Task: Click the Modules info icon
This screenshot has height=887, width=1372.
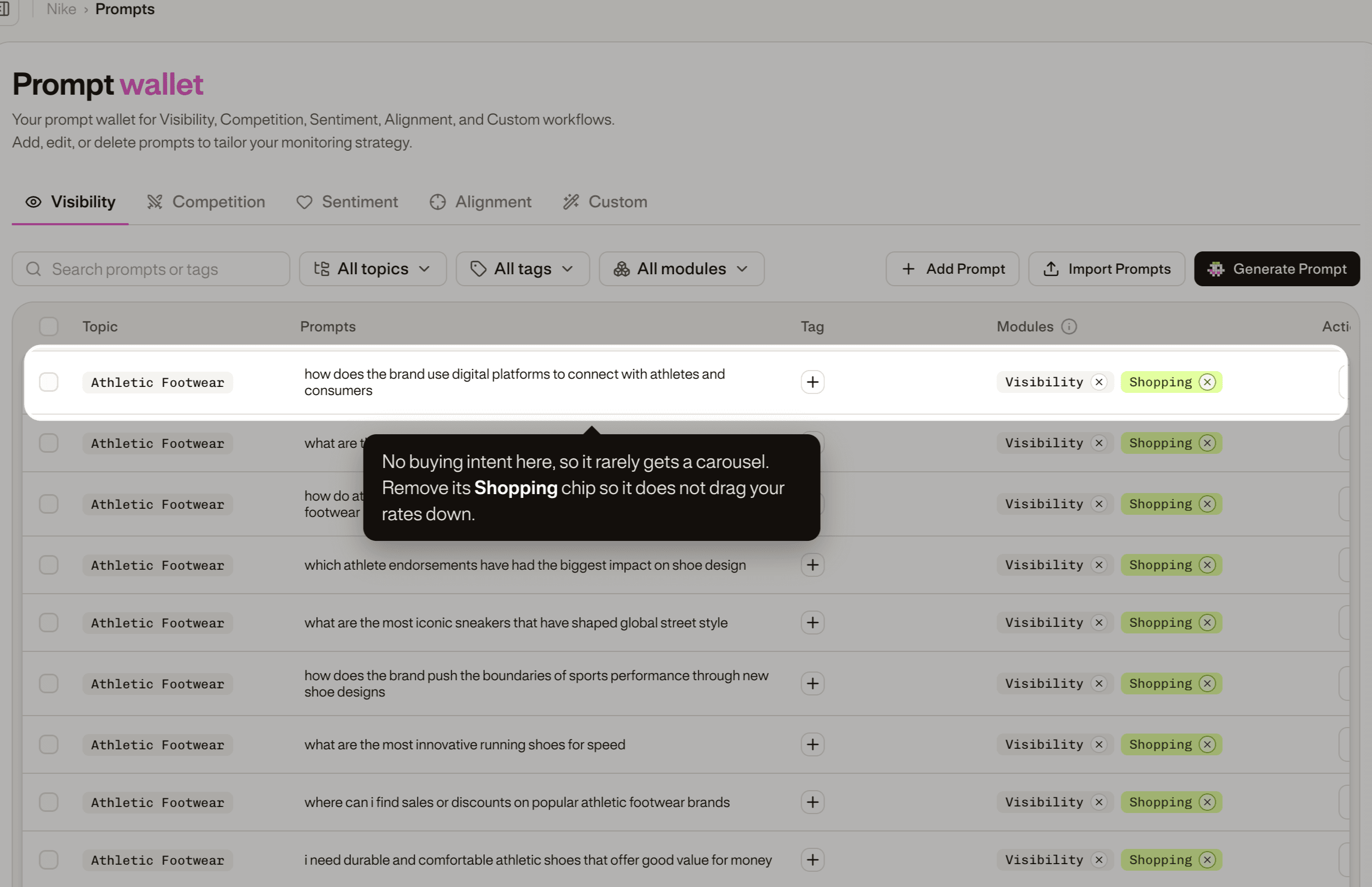Action: [x=1069, y=327]
